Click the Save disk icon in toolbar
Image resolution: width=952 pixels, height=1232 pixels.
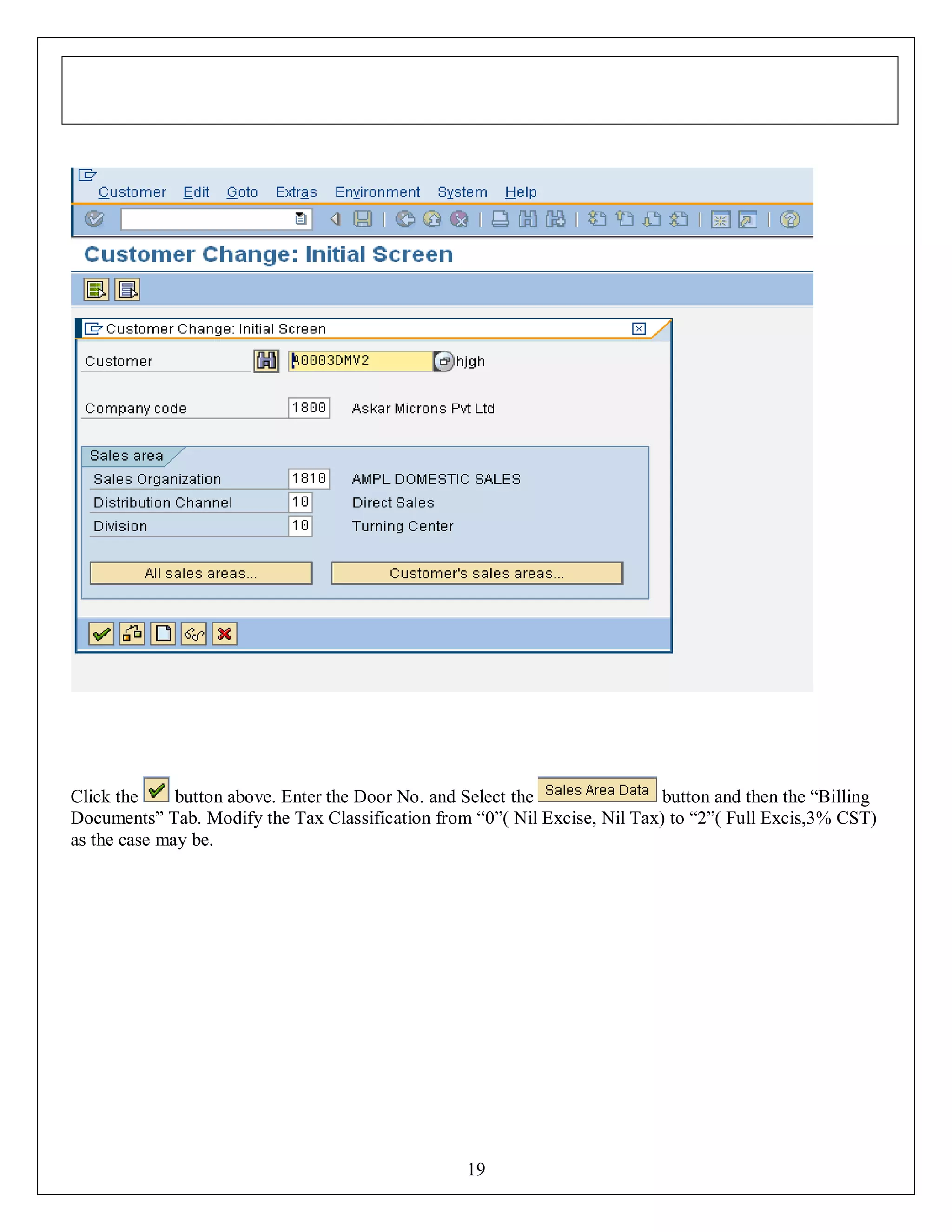[x=363, y=219]
